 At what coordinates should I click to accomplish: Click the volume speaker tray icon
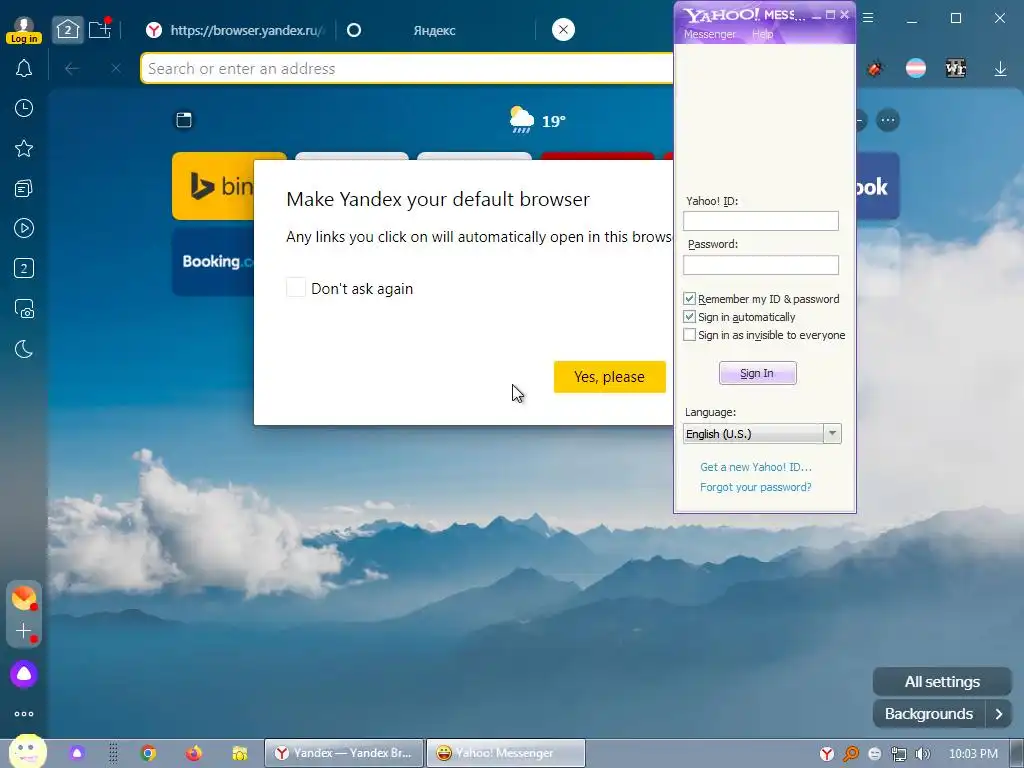[x=922, y=754]
